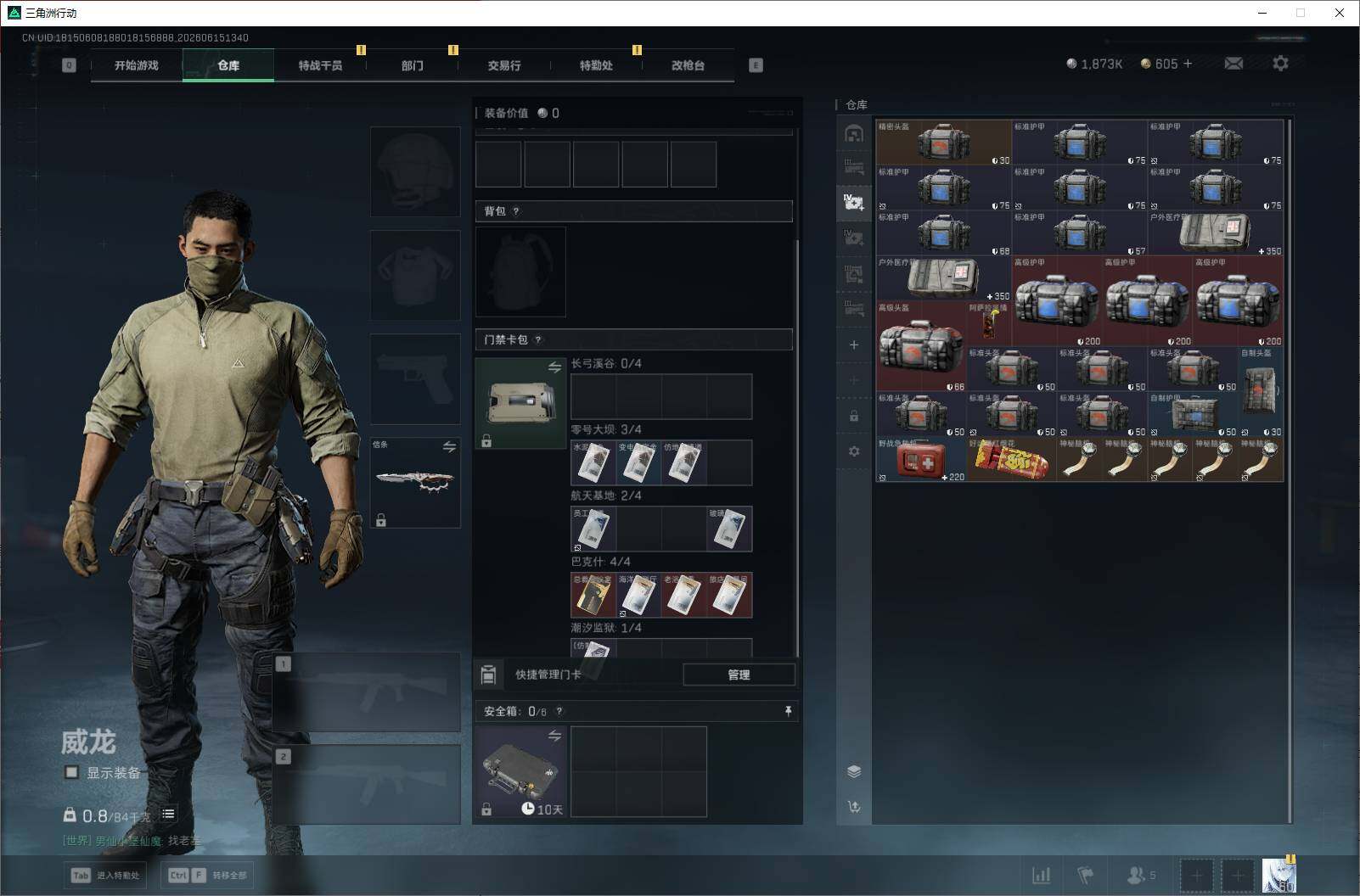Click the sort icon at warehouse sidebar bottom
The image size is (1360, 896).
pos(854,807)
